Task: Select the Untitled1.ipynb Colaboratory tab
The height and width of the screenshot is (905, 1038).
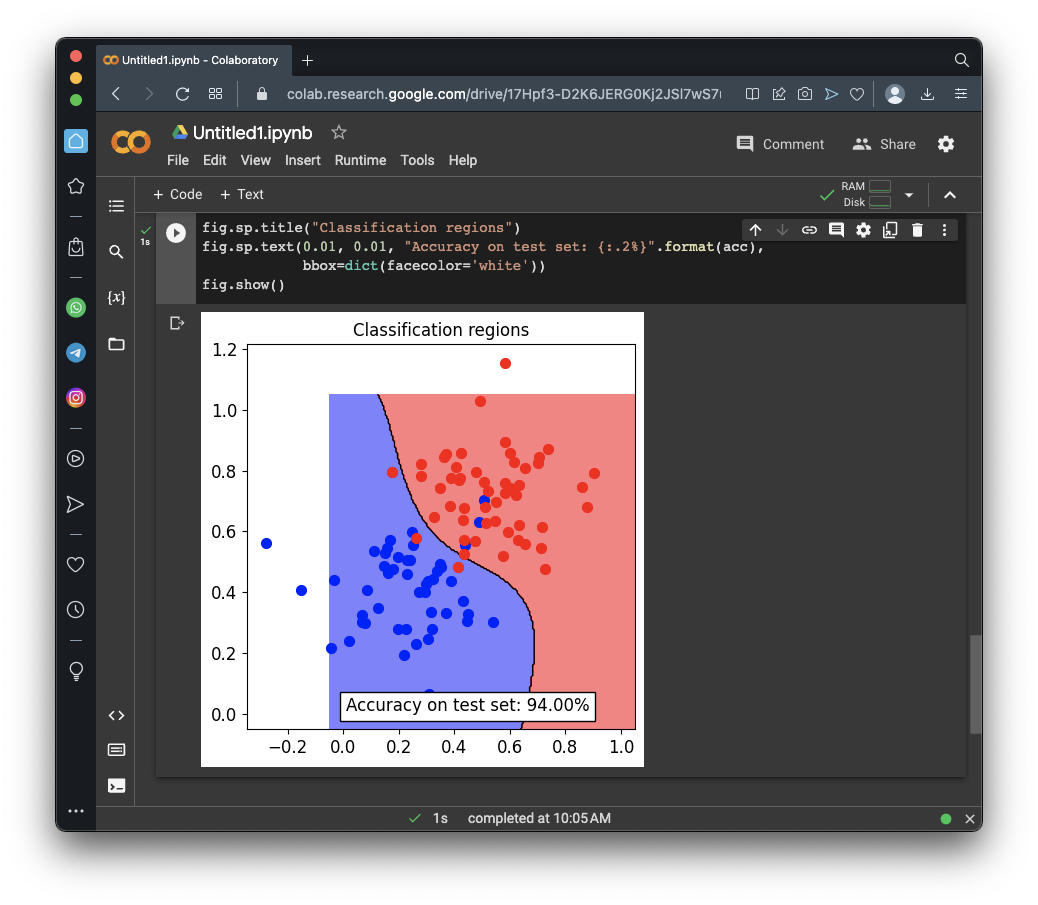Action: tap(194, 60)
